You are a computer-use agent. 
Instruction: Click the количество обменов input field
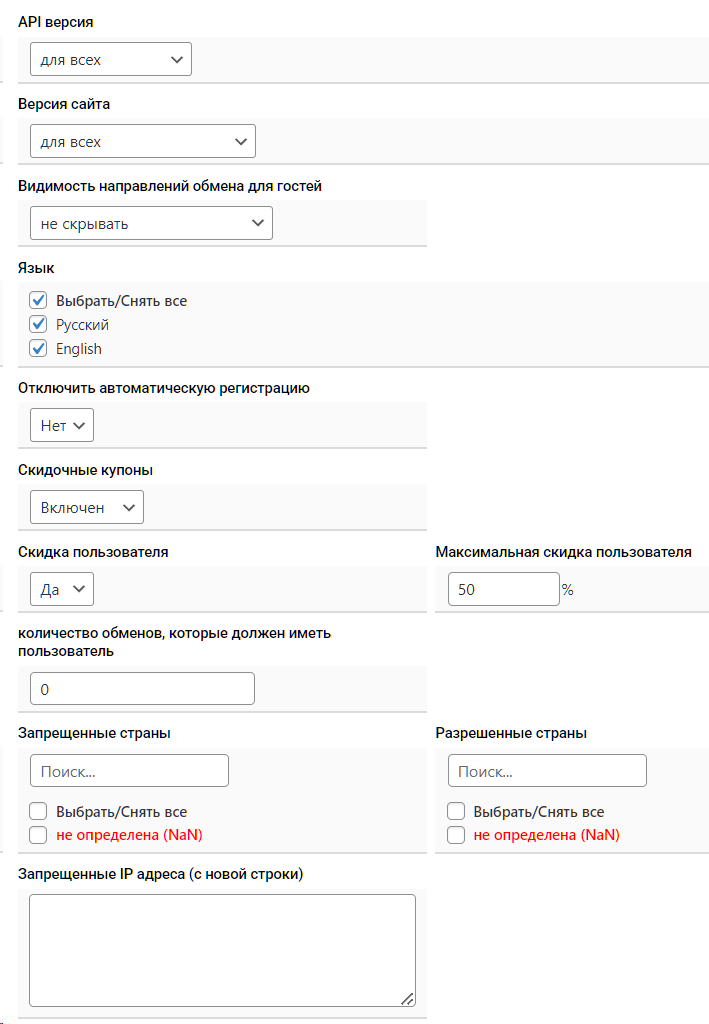(x=142, y=689)
